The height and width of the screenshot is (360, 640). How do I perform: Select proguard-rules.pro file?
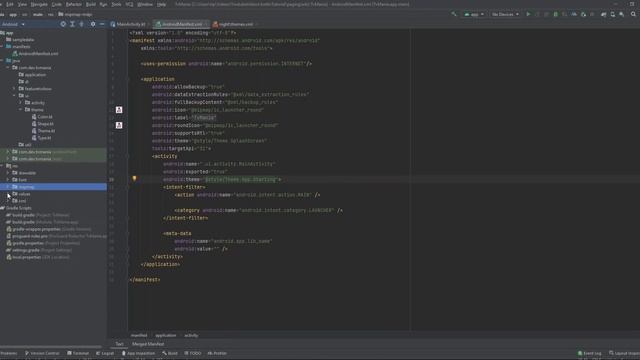click(x=56, y=236)
